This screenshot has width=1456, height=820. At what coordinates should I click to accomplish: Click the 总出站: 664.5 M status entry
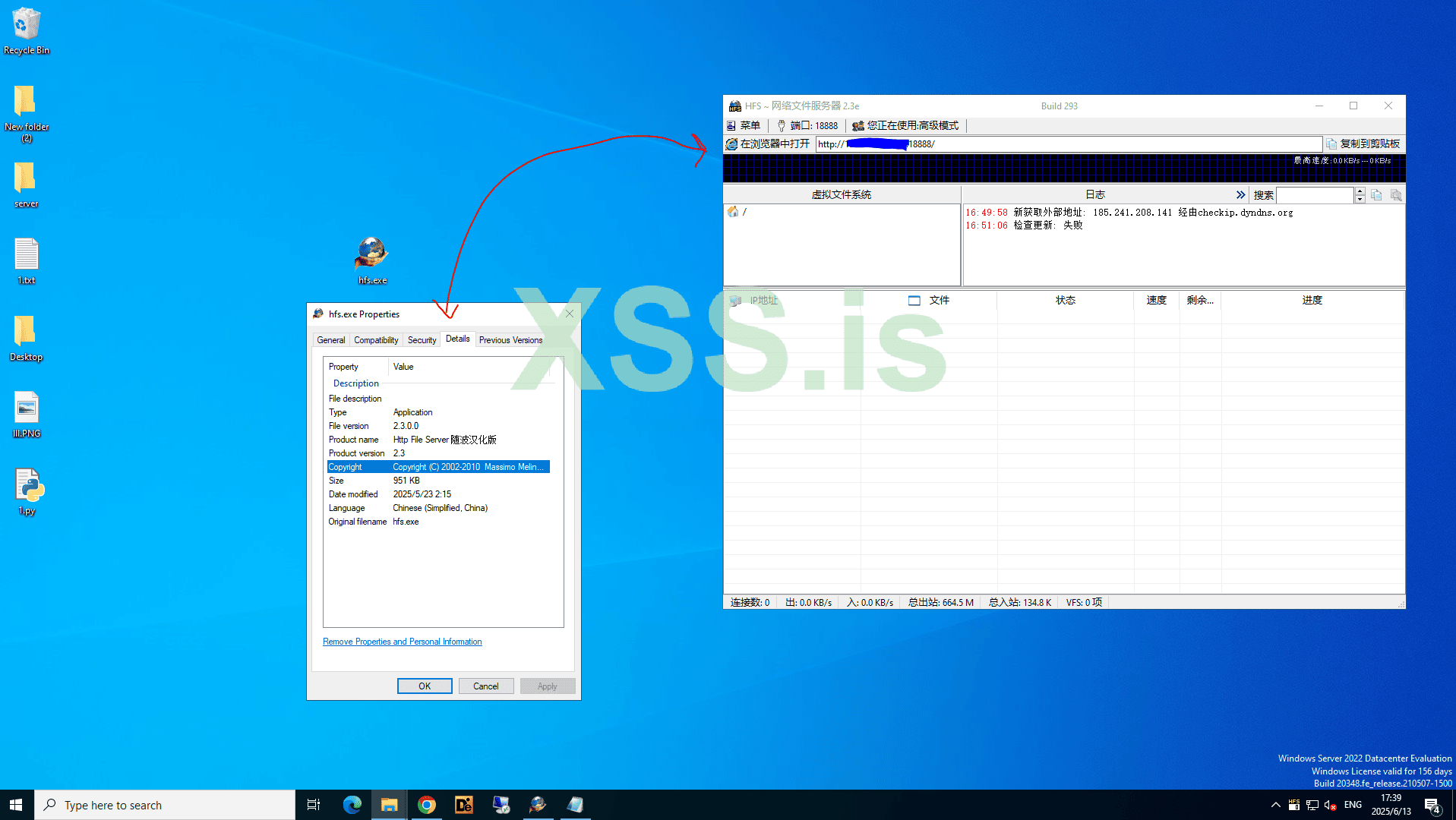[x=940, y=602]
